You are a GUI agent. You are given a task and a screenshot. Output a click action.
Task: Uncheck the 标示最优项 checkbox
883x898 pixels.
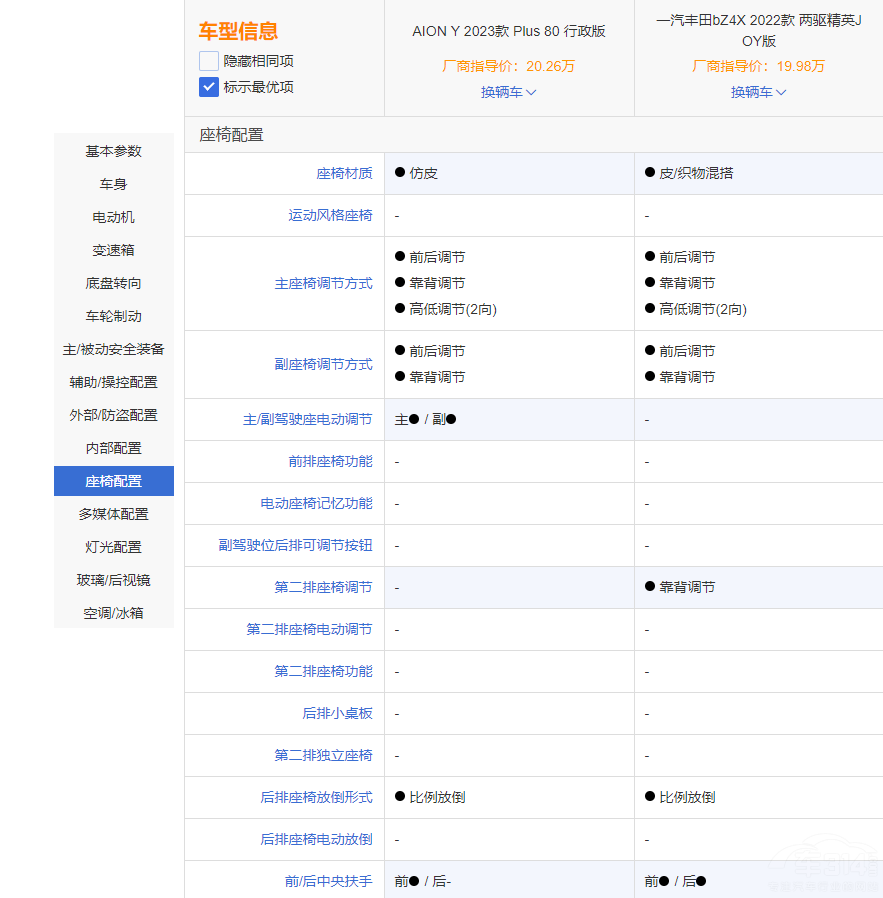point(208,87)
